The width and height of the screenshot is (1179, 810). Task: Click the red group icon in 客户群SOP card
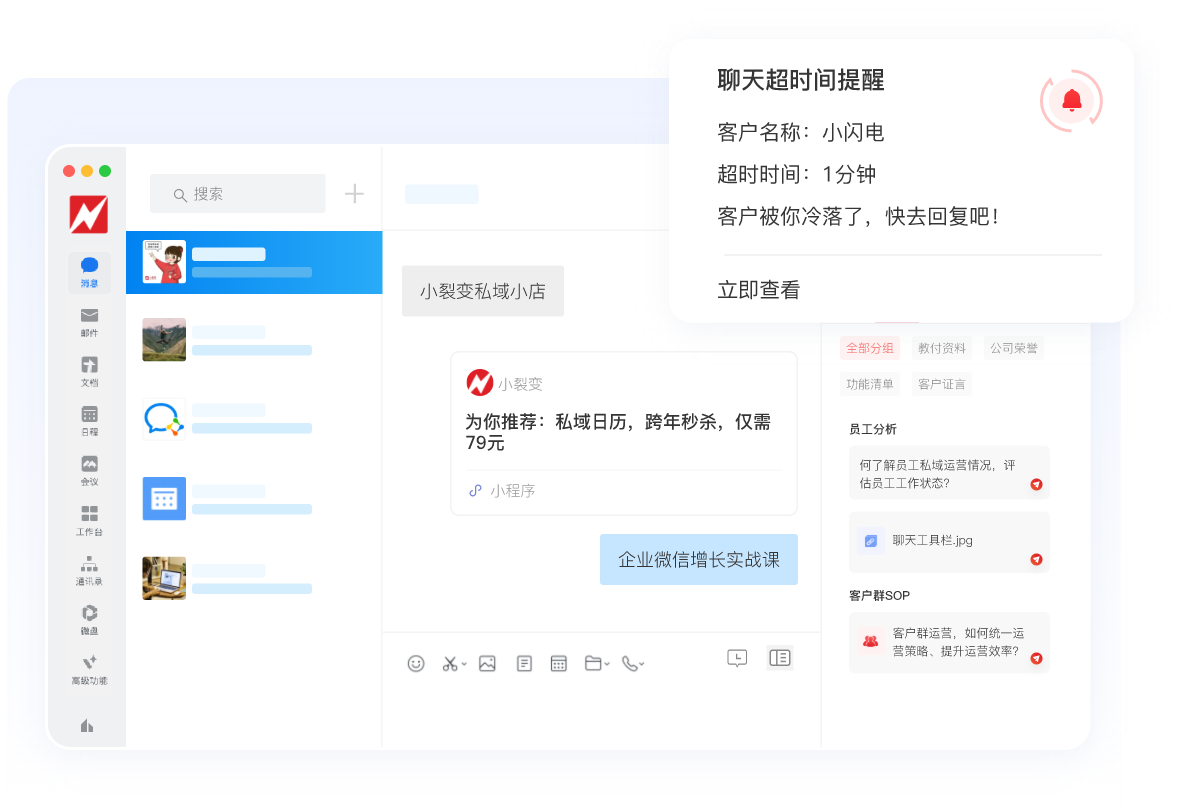871,642
